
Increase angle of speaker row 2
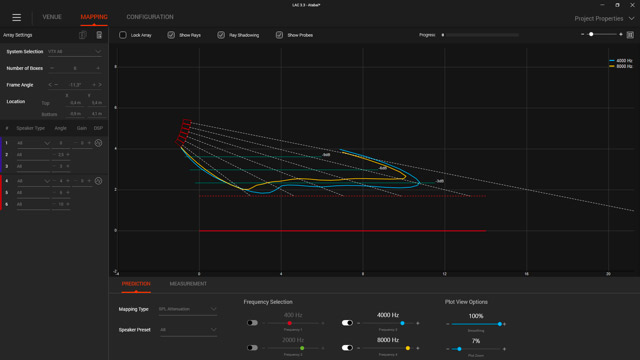pyautogui.click(x=68, y=155)
